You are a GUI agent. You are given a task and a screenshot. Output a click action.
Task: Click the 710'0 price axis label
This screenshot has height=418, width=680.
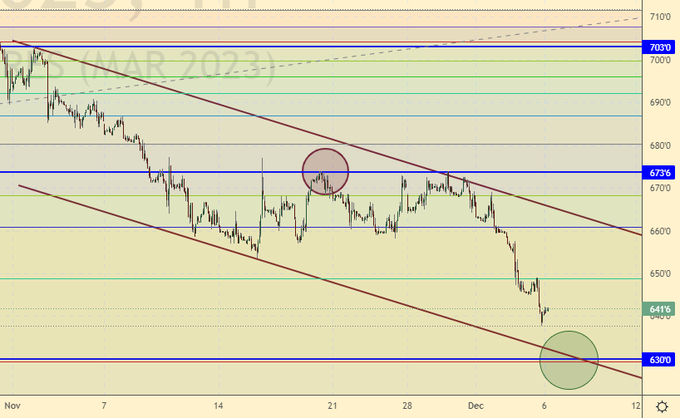(x=660, y=17)
